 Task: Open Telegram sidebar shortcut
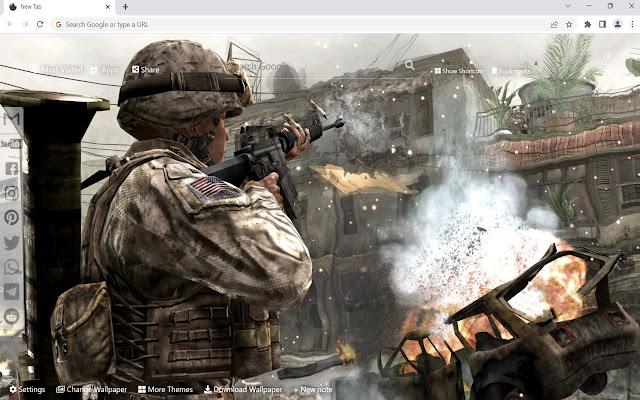pyautogui.click(x=12, y=292)
